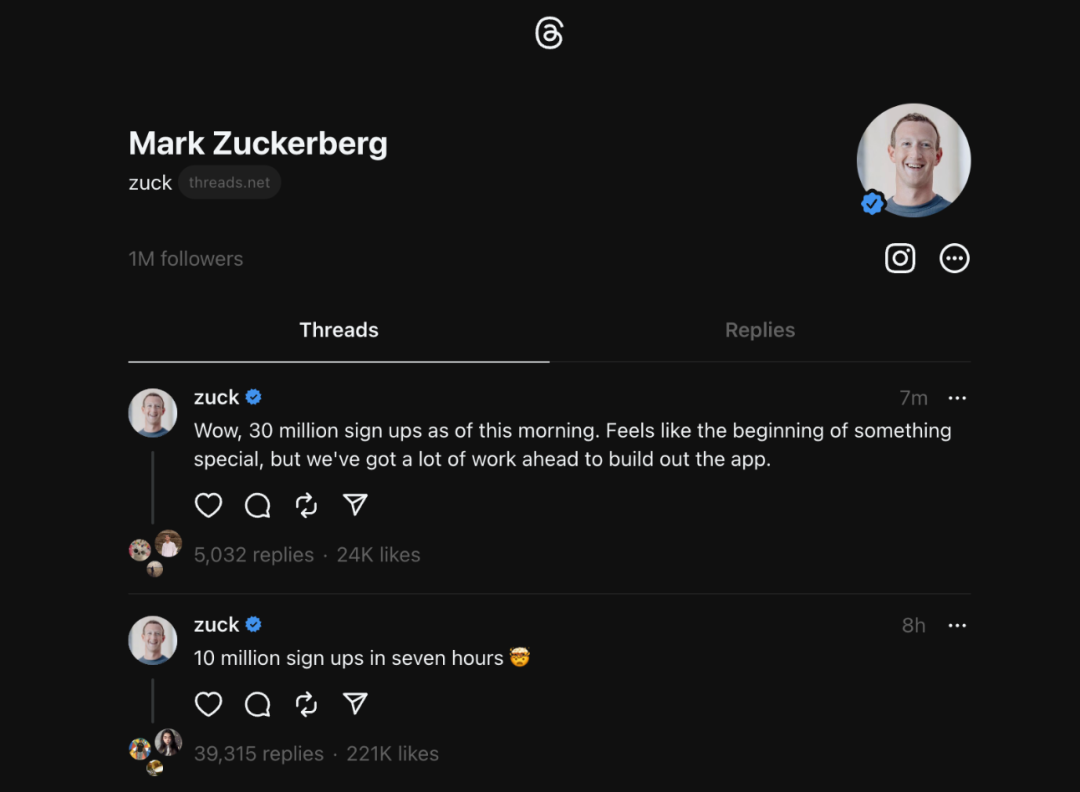Repost the 10 million sign ups thread
This screenshot has width=1080, height=792.
click(x=306, y=705)
